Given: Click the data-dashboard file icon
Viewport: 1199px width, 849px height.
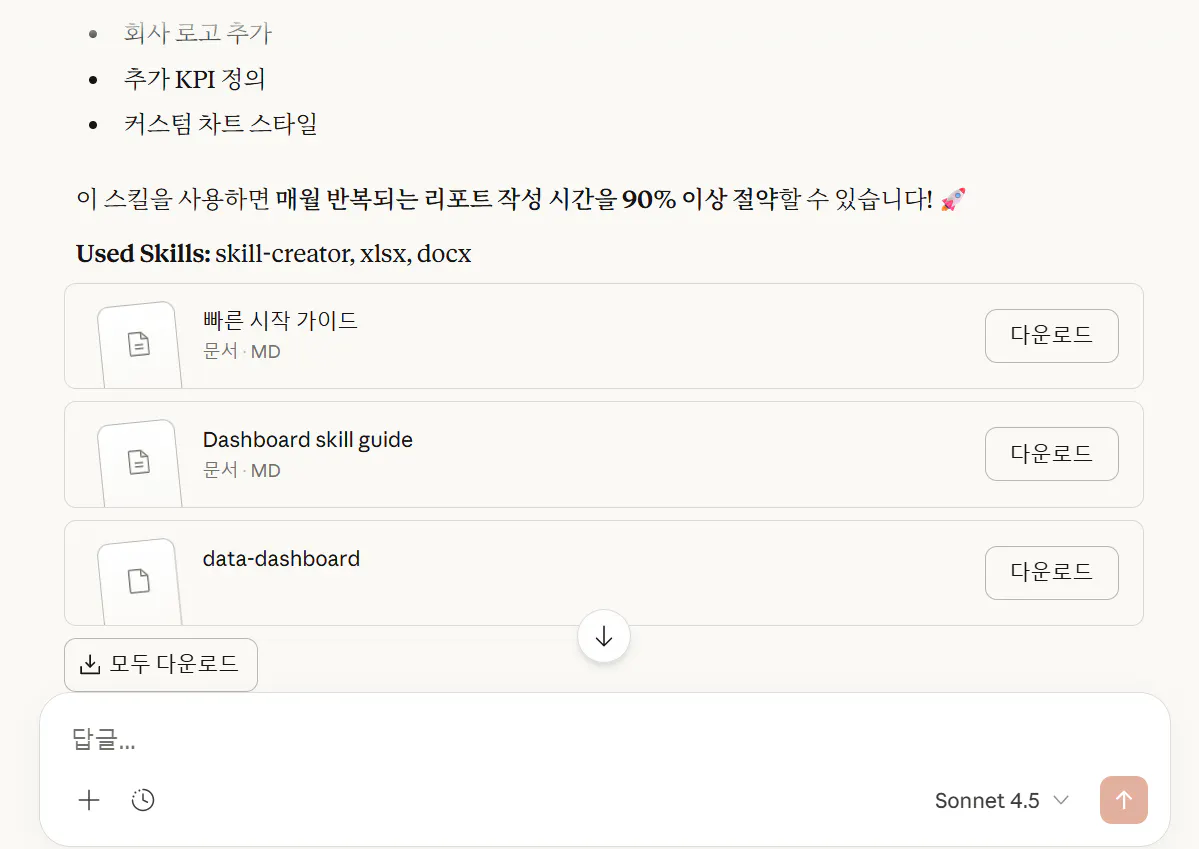Looking at the screenshot, I should (x=139, y=580).
